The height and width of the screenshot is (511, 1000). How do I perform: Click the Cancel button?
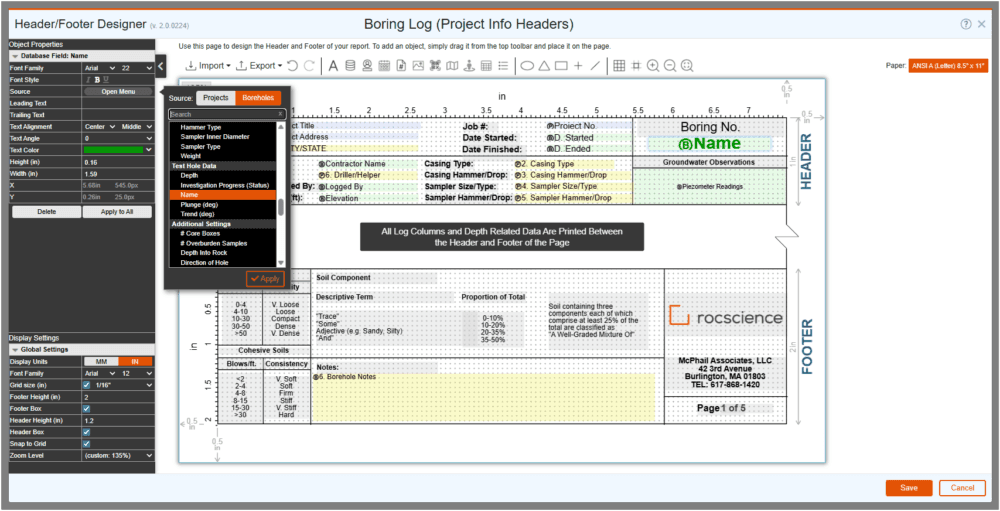click(x=962, y=488)
